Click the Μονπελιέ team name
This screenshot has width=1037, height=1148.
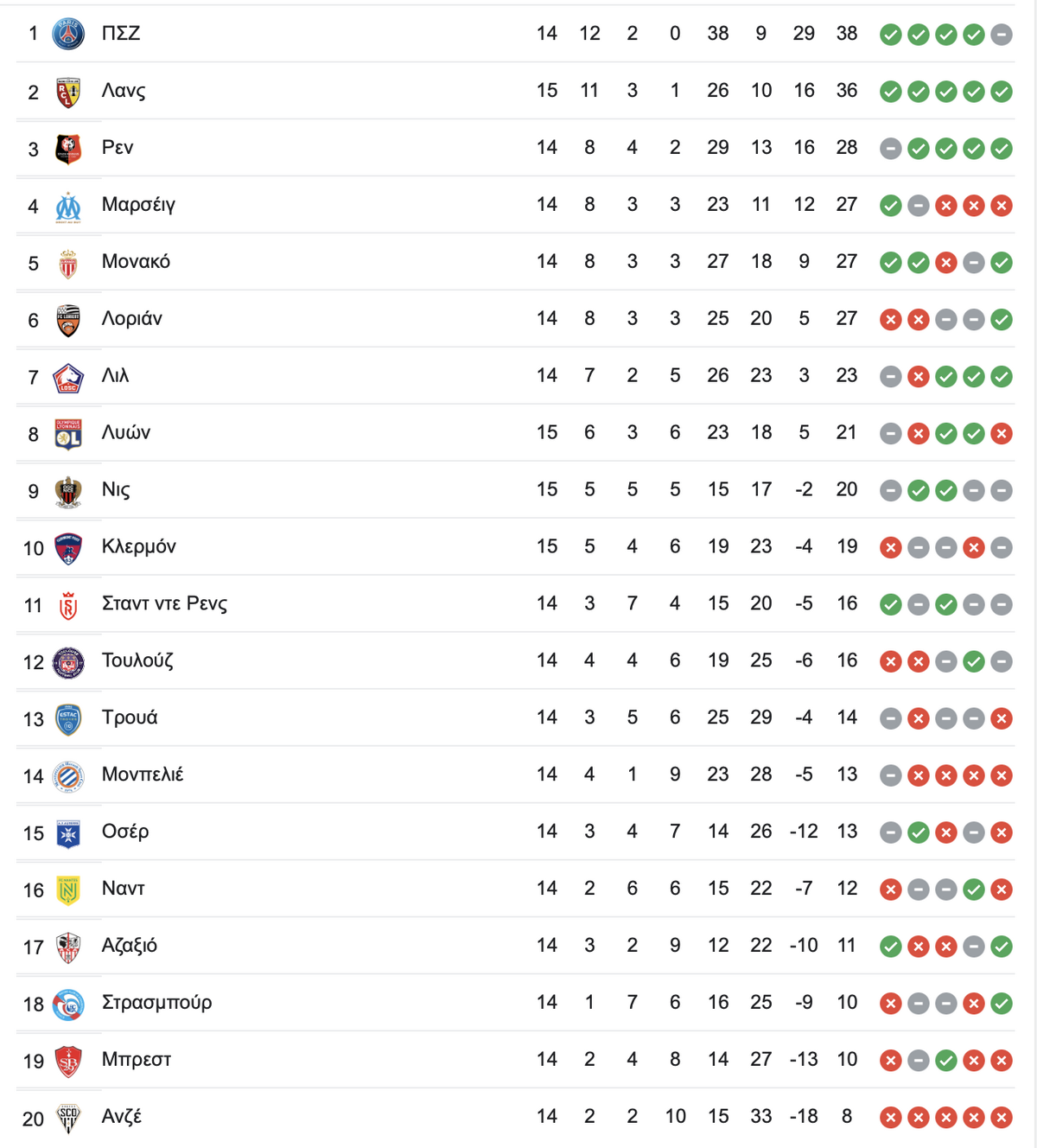(x=143, y=775)
